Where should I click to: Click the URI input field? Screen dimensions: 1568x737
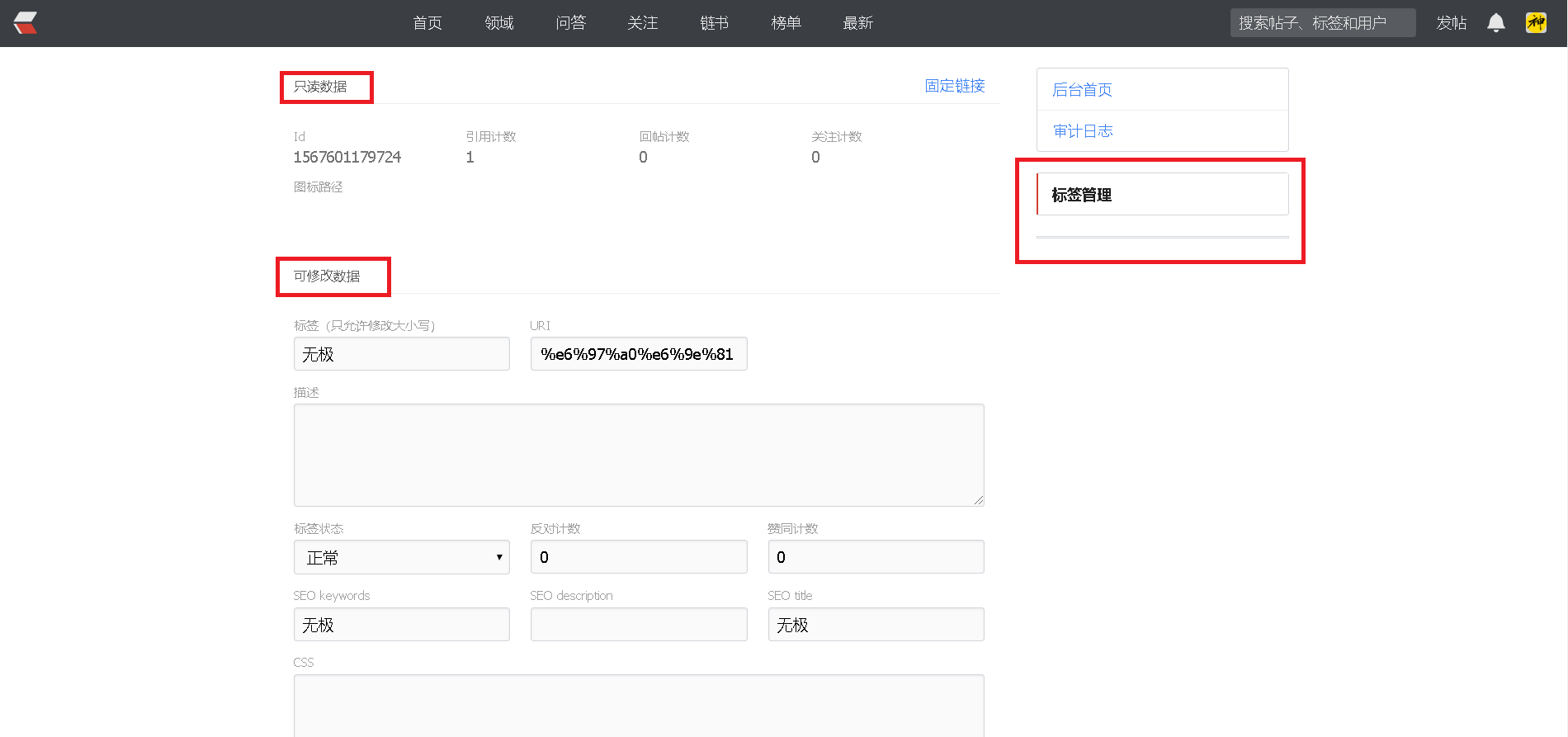[x=639, y=354]
